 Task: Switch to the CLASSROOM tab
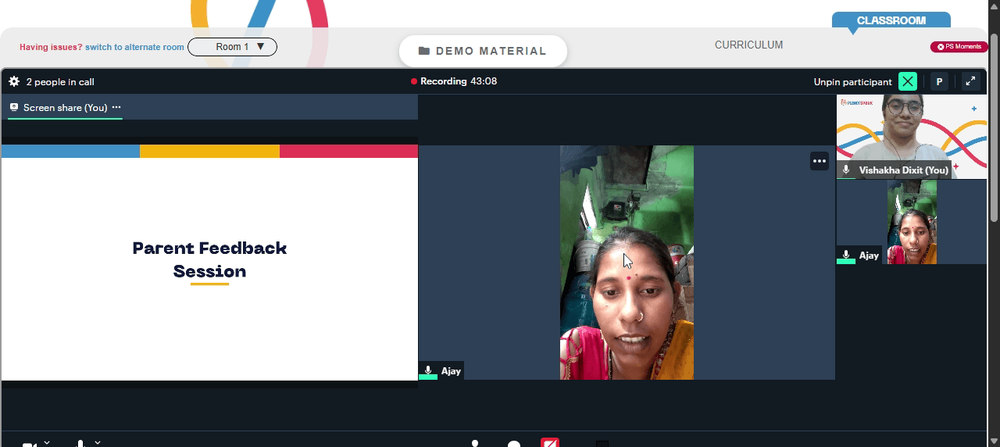(891, 20)
